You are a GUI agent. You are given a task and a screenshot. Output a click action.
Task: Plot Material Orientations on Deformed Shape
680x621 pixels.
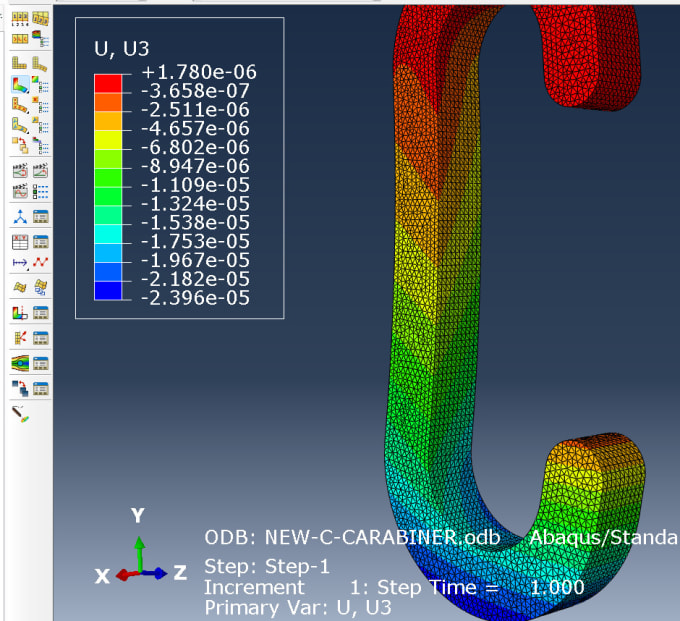20,126
